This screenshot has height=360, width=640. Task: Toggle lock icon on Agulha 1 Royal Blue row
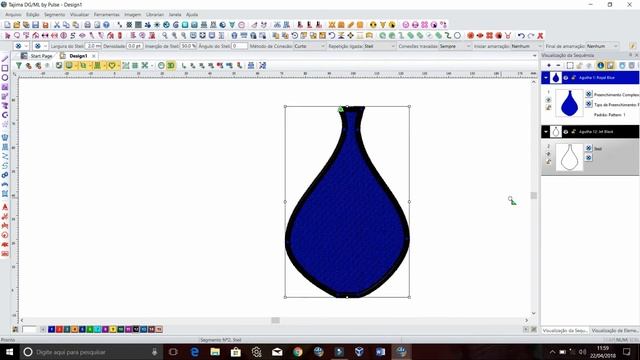573,78
